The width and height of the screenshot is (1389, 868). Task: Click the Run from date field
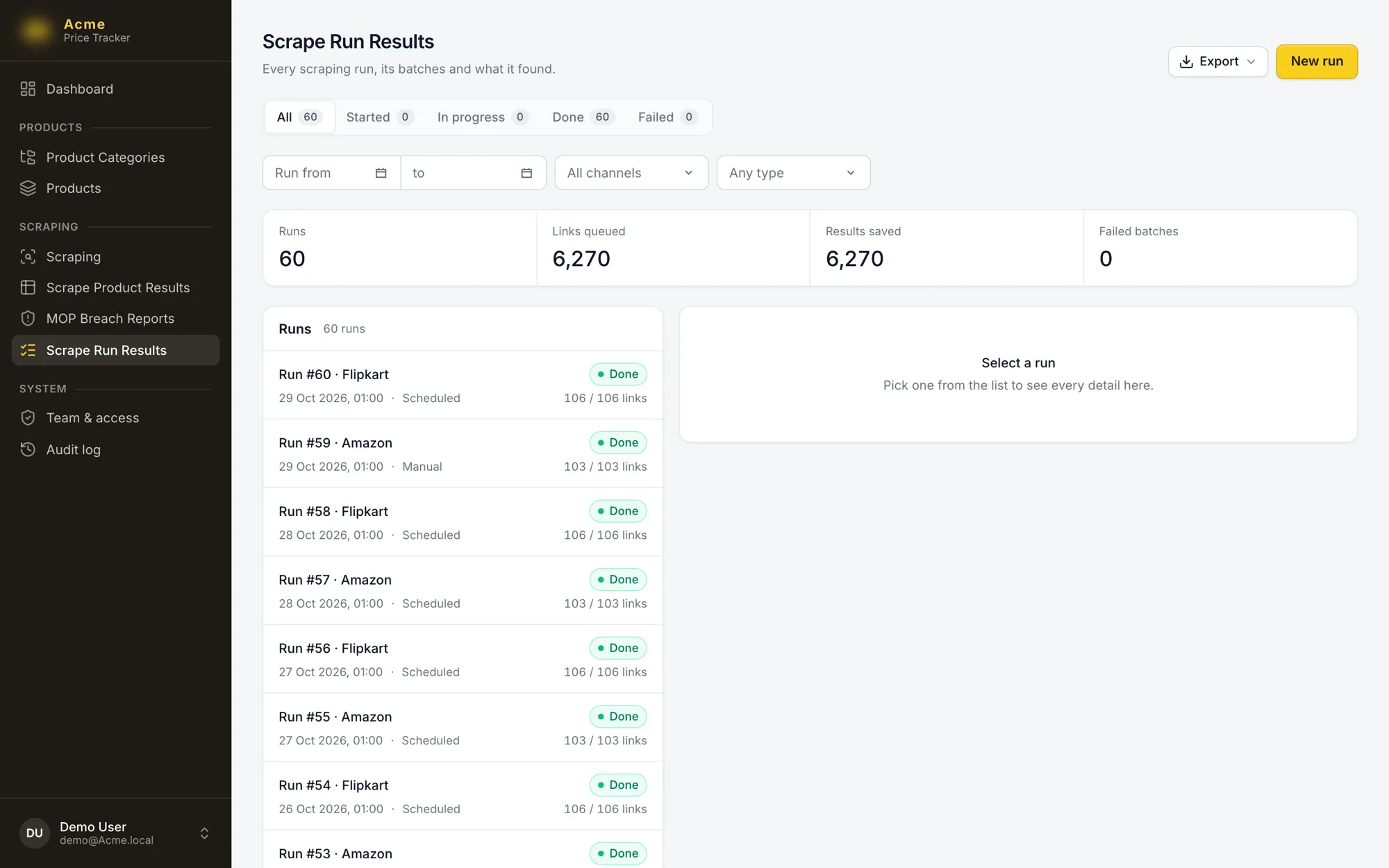click(x=332, y=173)
